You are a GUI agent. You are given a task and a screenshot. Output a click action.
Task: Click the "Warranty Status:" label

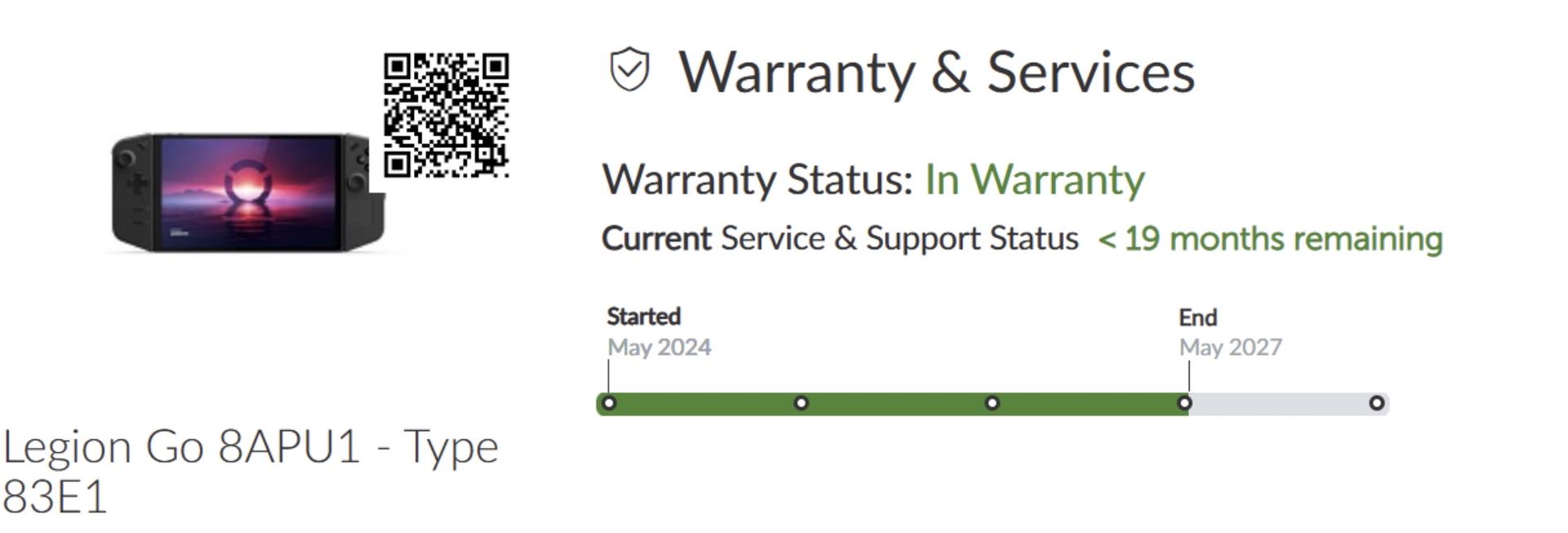[757, 180]
